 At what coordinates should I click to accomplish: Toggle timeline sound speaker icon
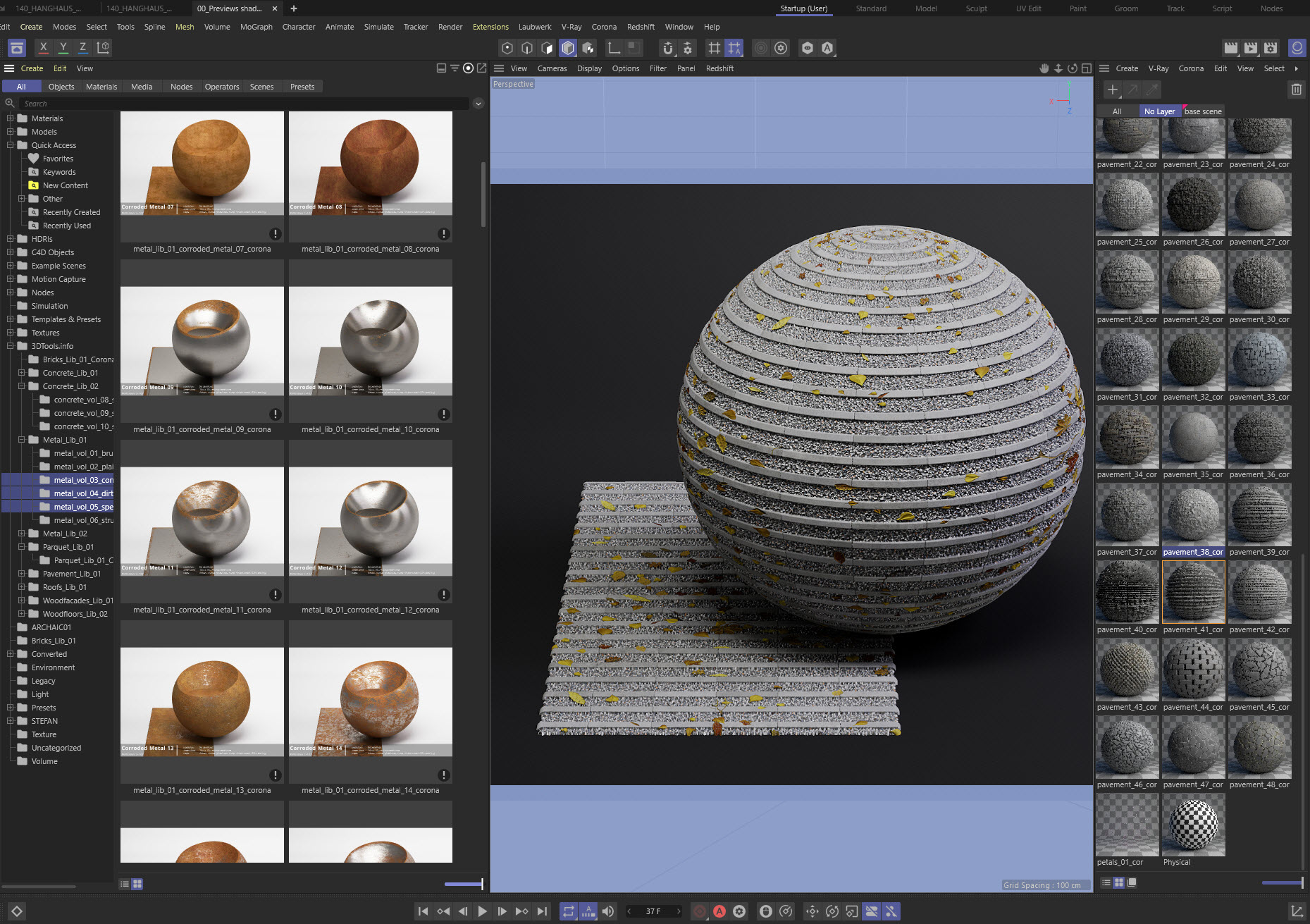(x=608, y=911)
